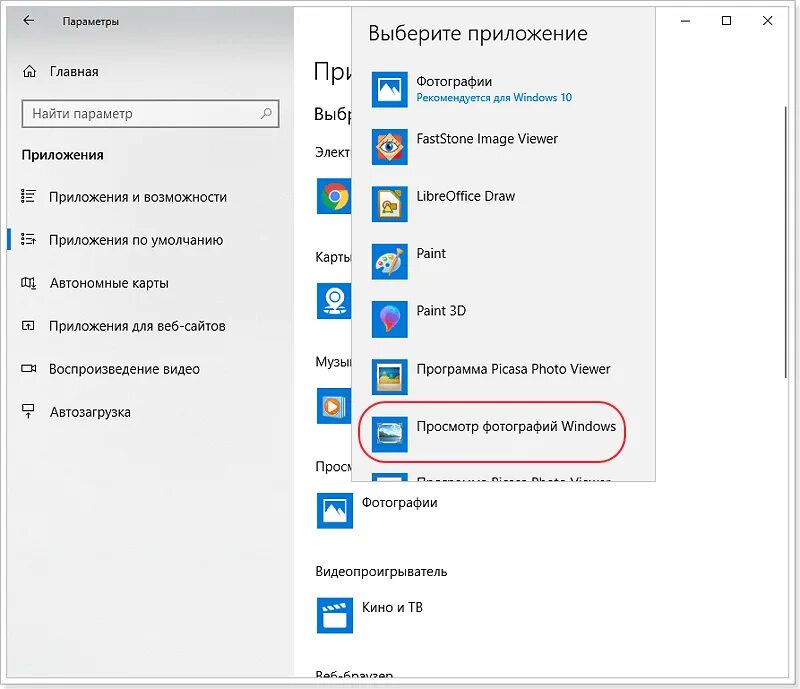This screenshot has height=689, width=800.
Task: Click the Воспроизведение видео camera icon
Action: tap(28, 368)
